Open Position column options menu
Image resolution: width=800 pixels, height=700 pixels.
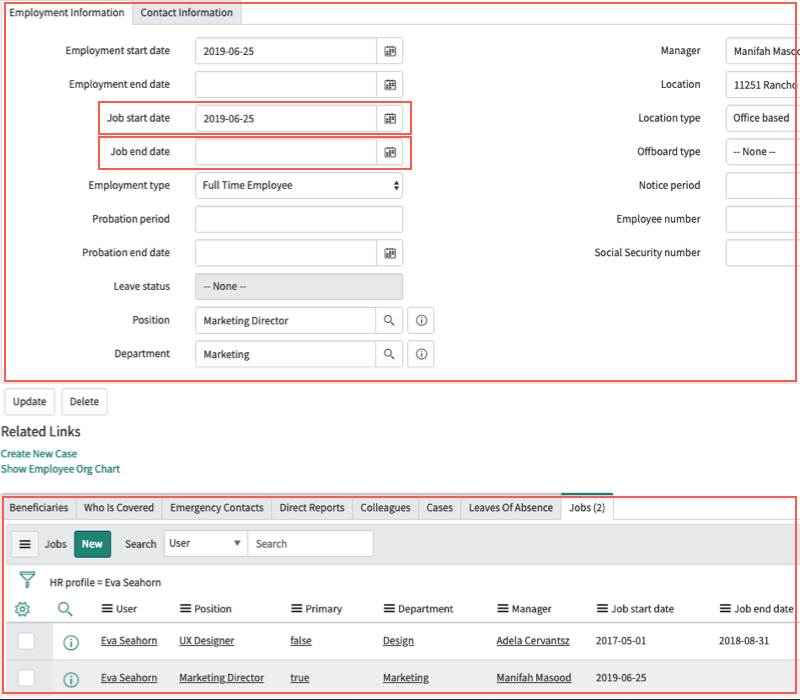pos(185,609)
